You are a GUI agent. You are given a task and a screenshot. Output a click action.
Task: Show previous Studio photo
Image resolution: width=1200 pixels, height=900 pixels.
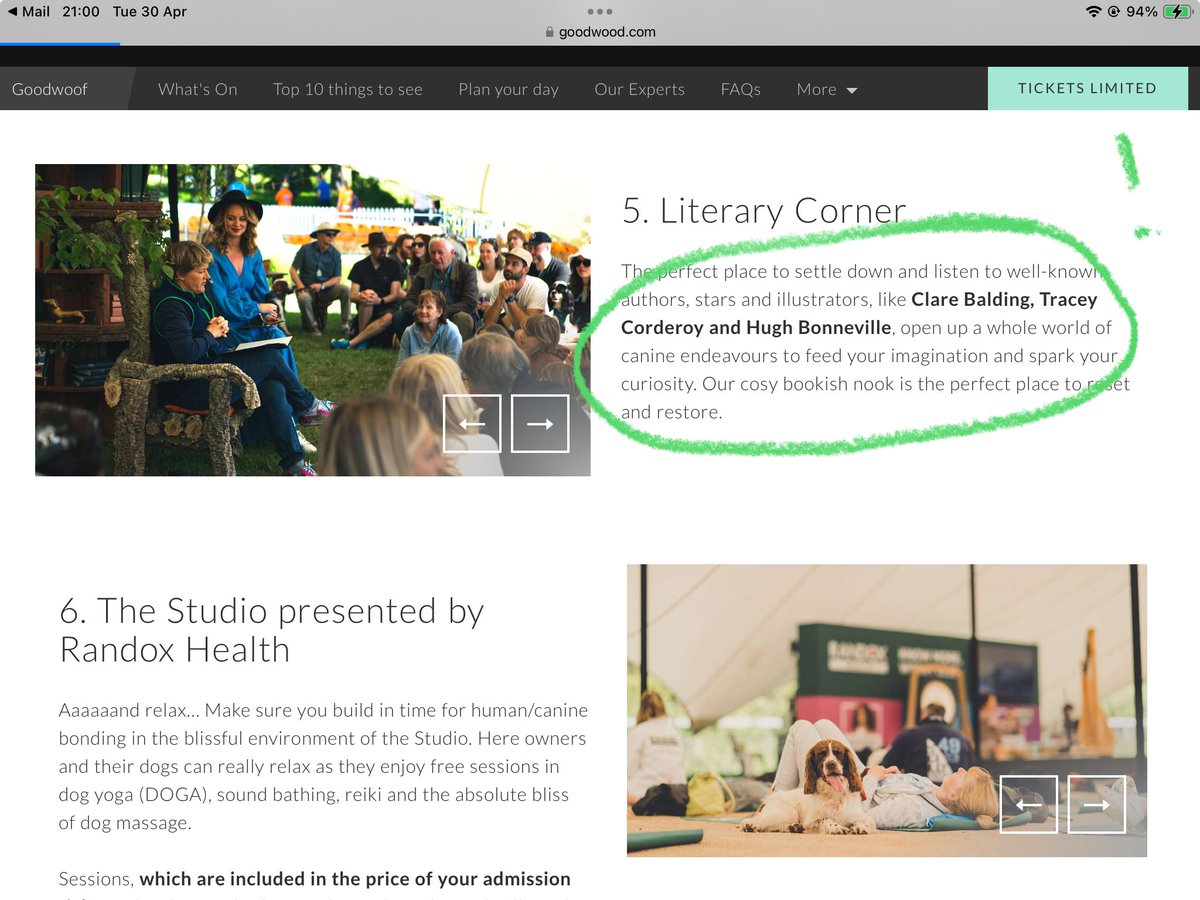point(1029,804)
